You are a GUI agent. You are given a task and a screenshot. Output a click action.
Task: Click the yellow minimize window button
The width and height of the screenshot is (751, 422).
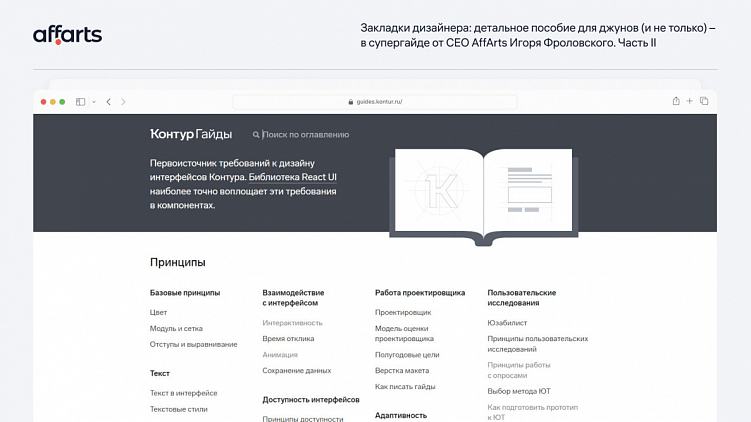53,102
